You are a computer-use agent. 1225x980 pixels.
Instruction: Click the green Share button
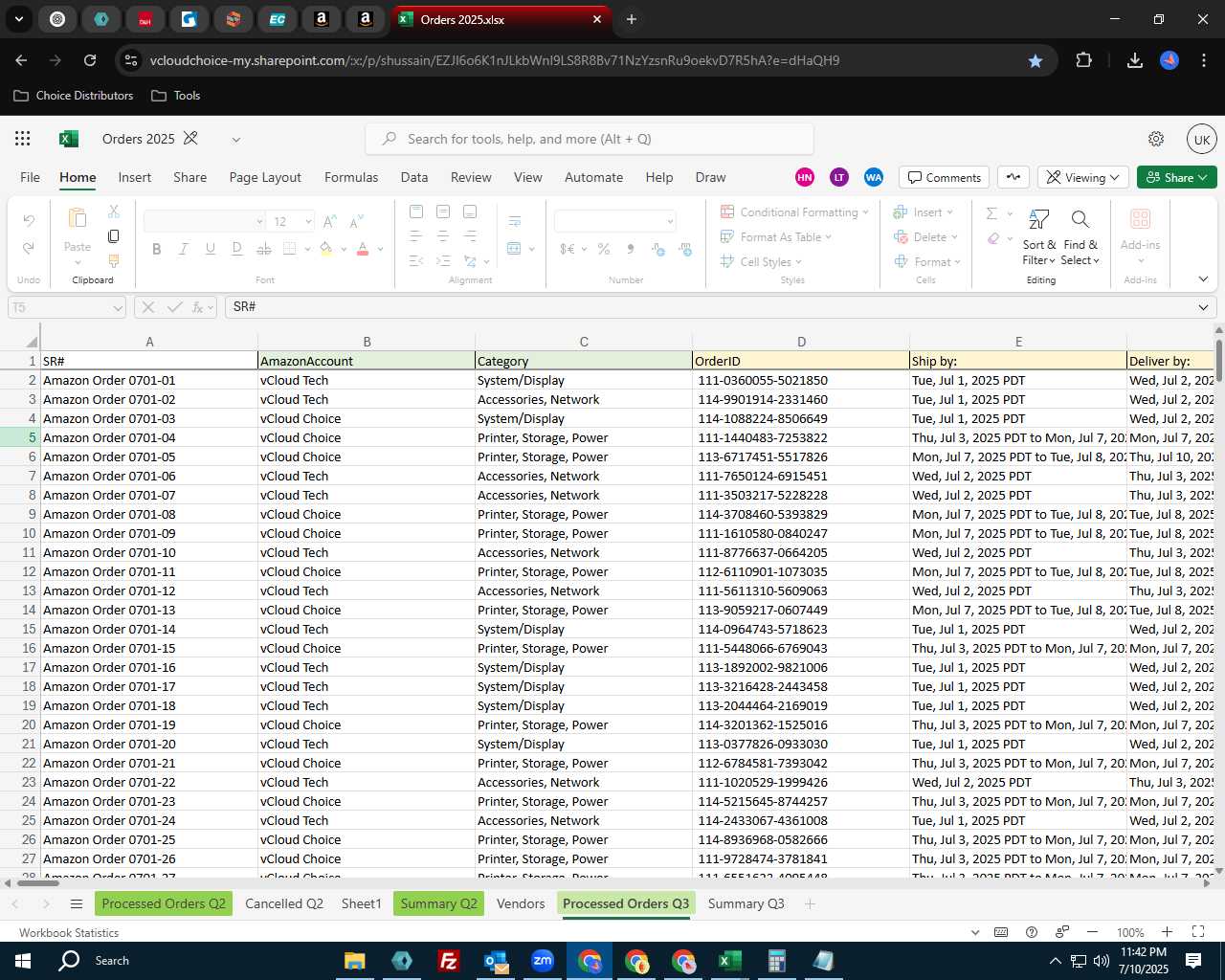(1177, 177)
